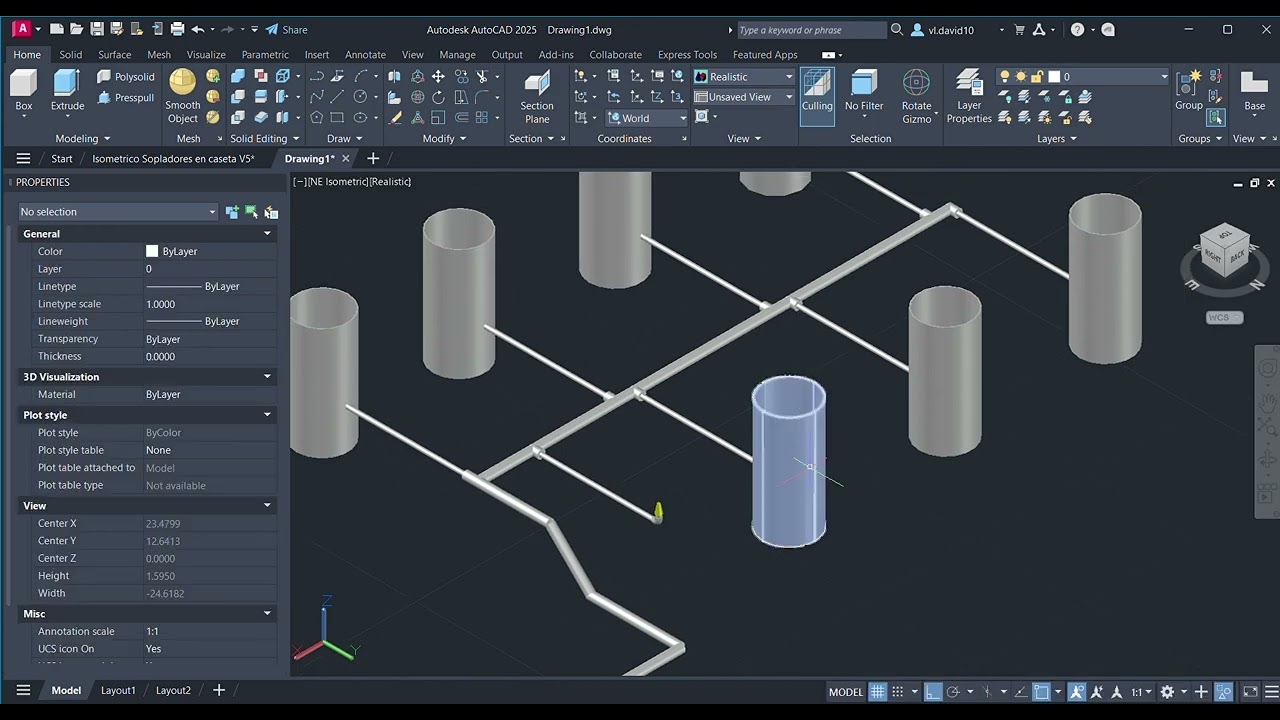Toggle Ortho mode in status bar
Screen dimensions: 1280x720
click(933, 692)
